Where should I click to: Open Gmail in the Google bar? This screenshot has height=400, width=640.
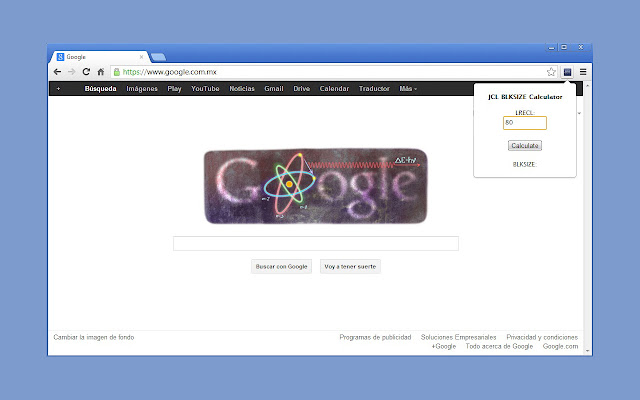273,89
